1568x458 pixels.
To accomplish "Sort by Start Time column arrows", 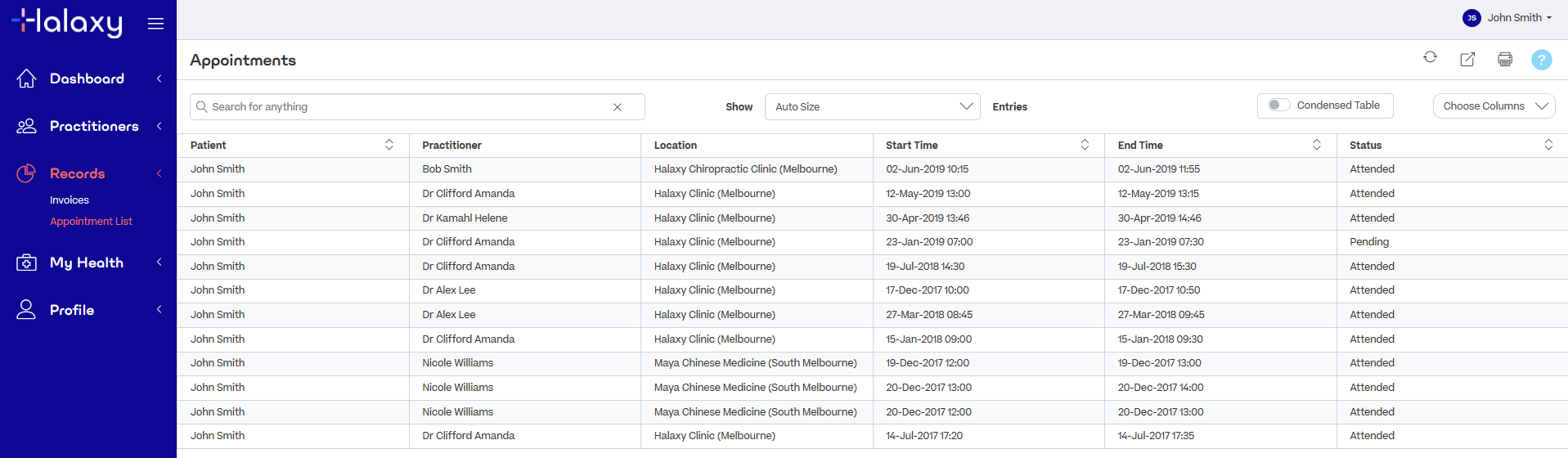I will (x=1085, y=145).
